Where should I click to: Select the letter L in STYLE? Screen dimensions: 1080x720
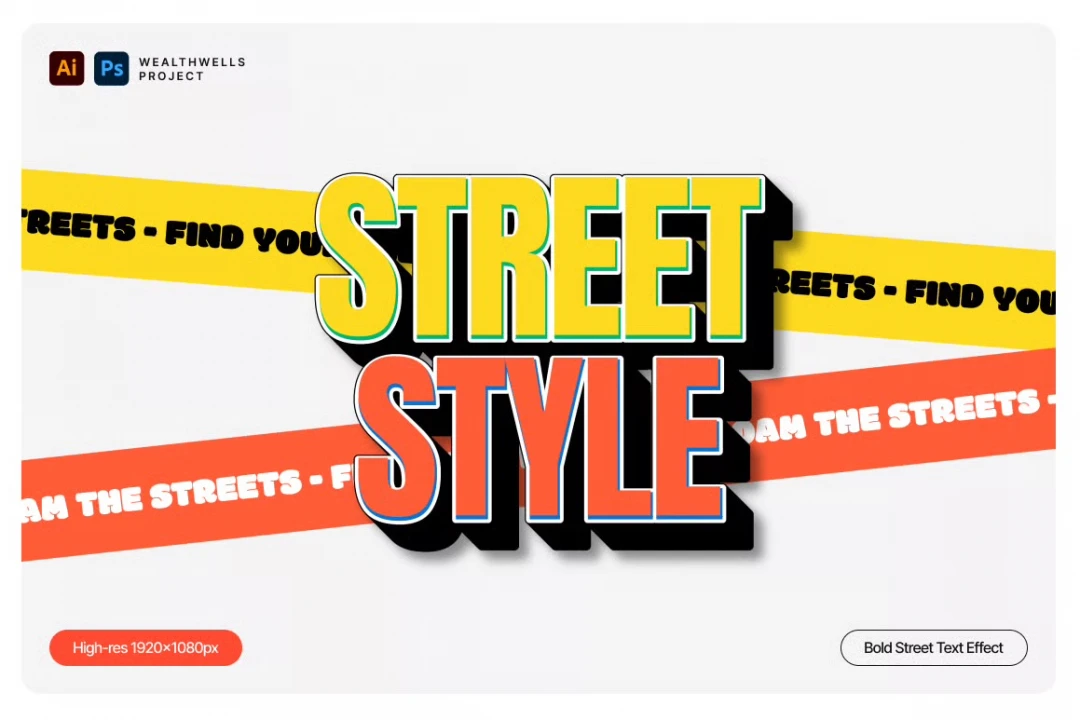(x=619, y=439)
